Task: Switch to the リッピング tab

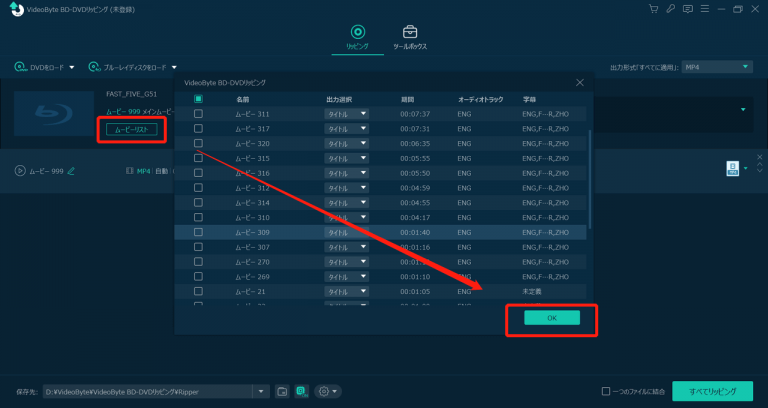Action: coord(357,39)
